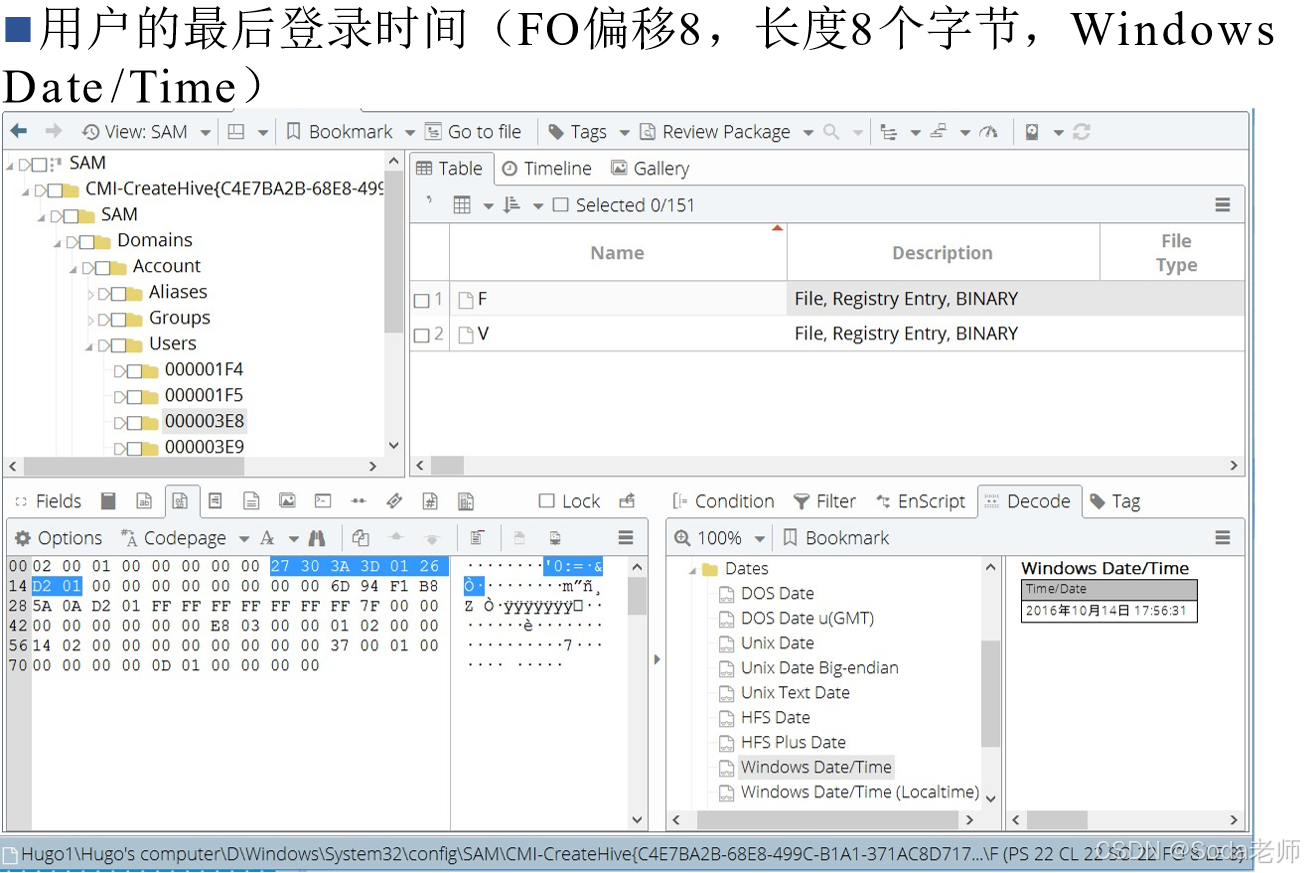Open the View: SAM dropdown

click(205, 132)
